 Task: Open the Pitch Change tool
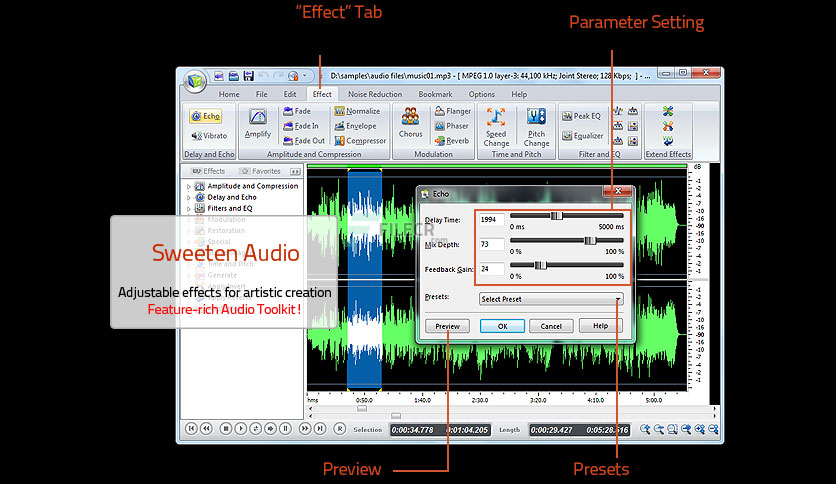tap(536, 127)
